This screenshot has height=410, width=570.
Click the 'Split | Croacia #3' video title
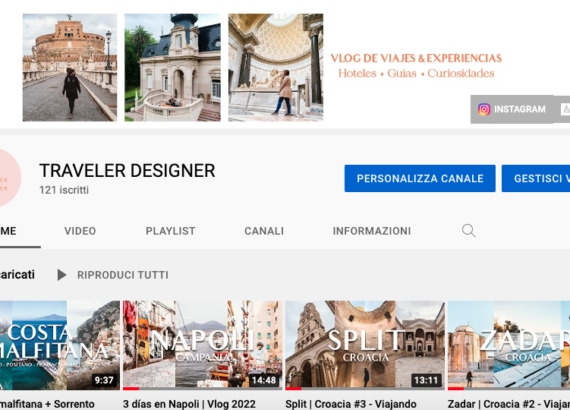pyautogui.click(x=351, y=404)
